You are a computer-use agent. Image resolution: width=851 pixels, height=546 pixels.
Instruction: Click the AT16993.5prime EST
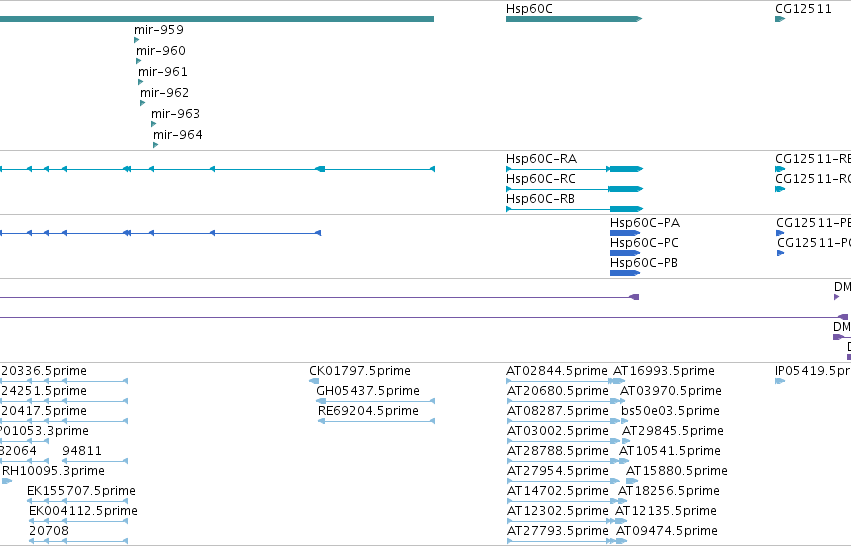pos(619,381)
